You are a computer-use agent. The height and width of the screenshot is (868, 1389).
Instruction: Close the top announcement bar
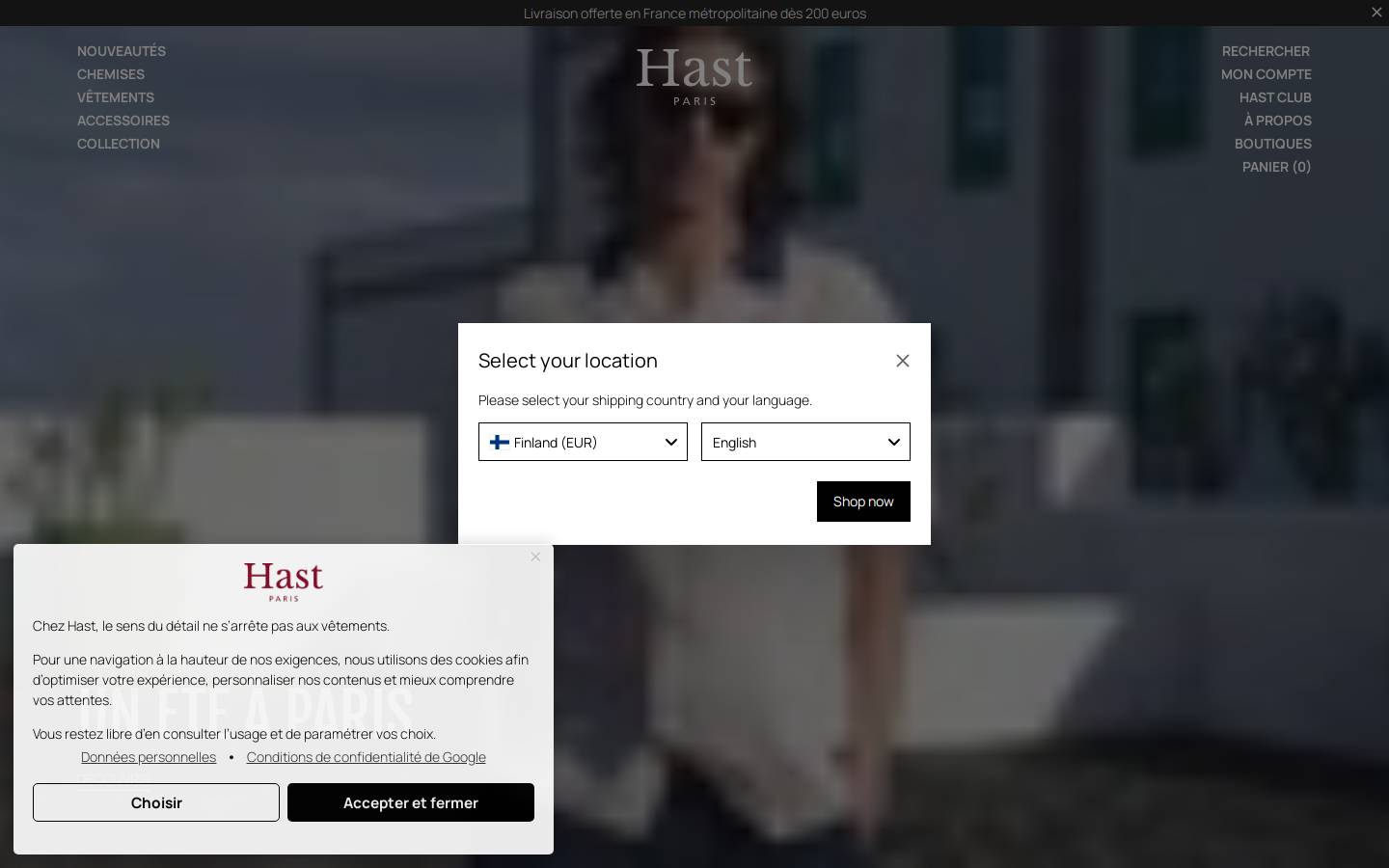pyautogui.click(x=1376, y=13)
